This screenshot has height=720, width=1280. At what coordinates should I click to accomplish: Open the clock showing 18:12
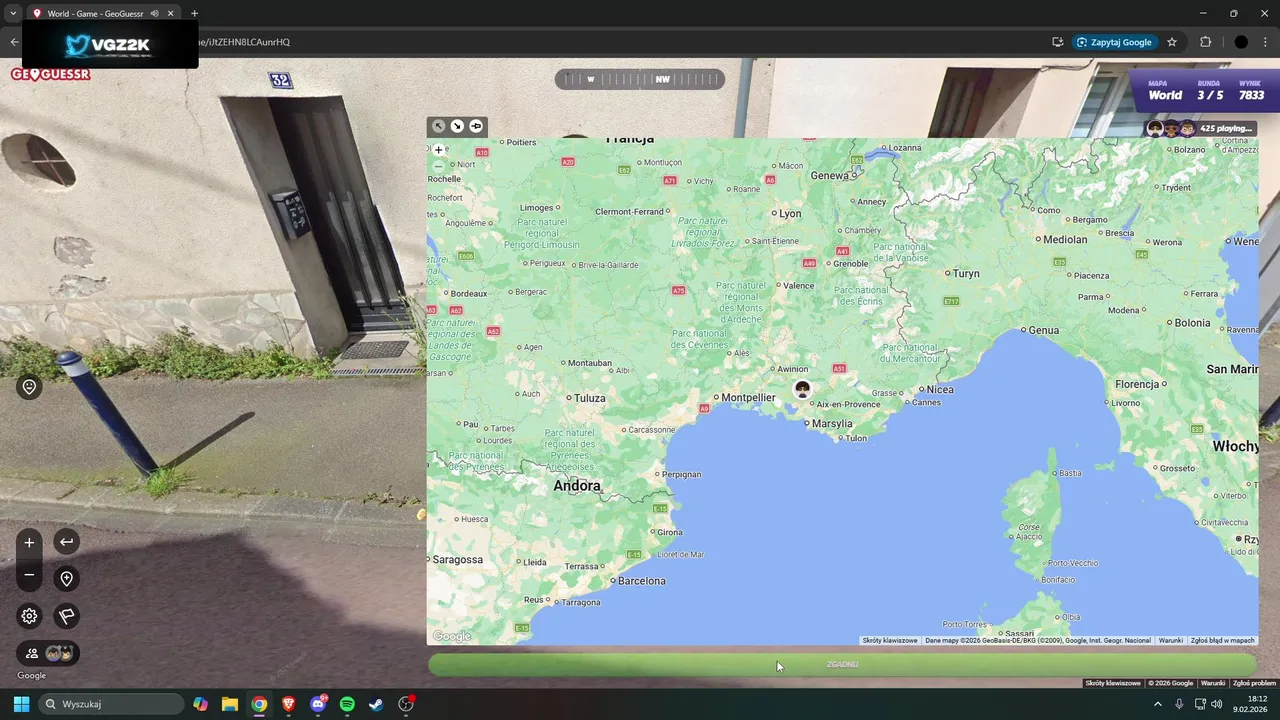click(1250, 704)
